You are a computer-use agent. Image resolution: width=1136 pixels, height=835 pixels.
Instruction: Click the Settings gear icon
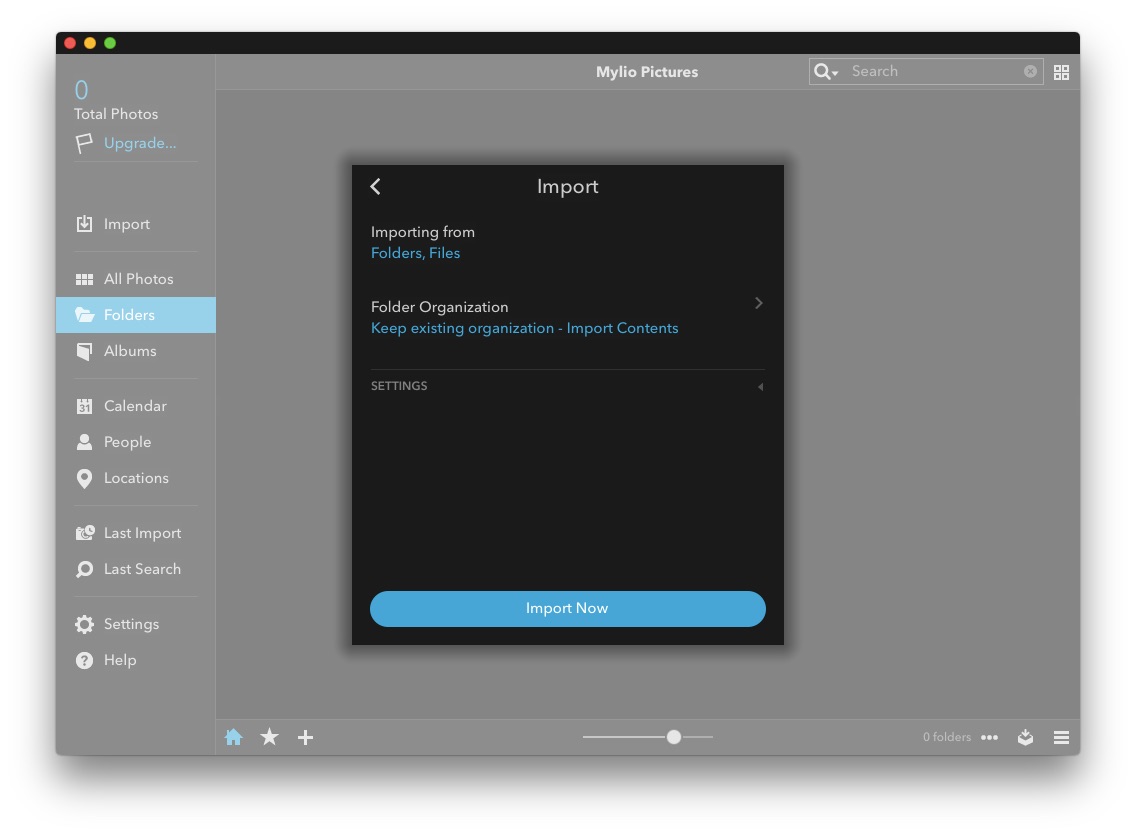coord(84,624)
